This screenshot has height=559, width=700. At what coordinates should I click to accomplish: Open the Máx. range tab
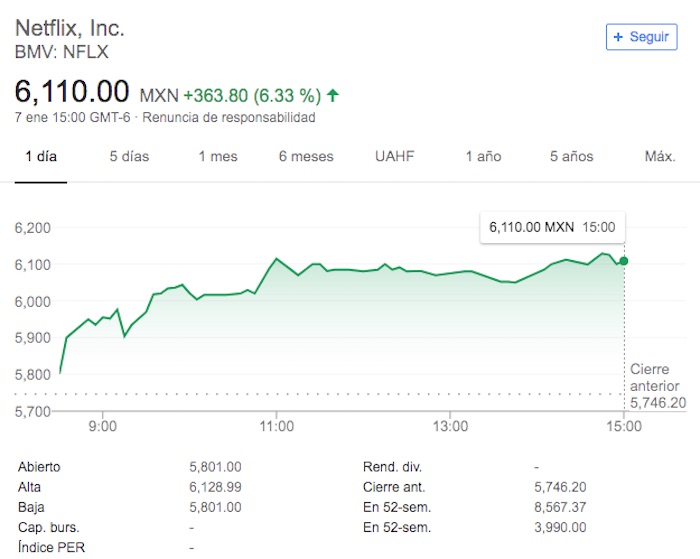pos(660,156)
